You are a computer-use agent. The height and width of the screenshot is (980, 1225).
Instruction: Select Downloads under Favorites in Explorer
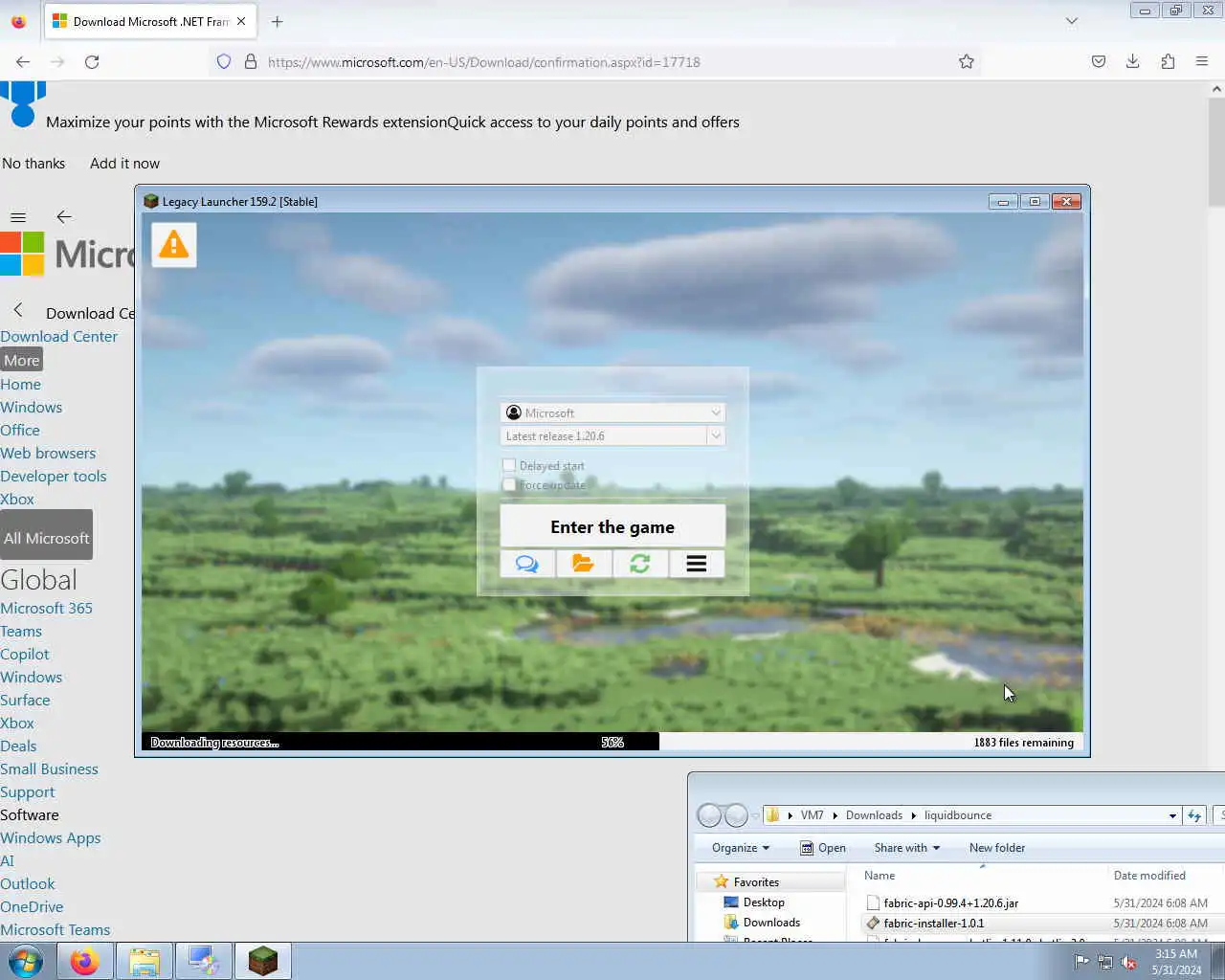coord(771,923)
